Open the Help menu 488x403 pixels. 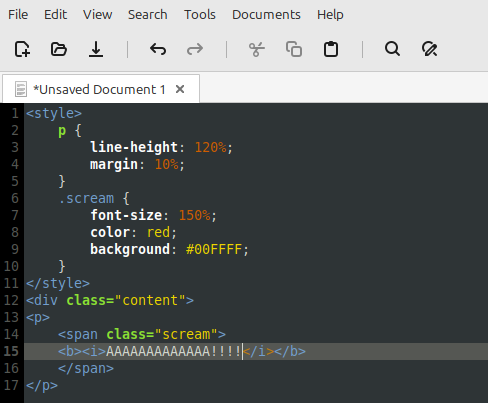(x=330, y=15)
